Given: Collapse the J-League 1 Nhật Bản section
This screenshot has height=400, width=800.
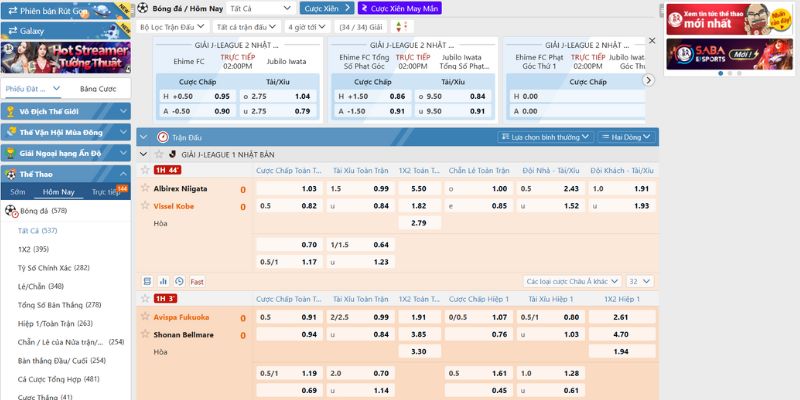Looking at the screenshot, I should [145, 154].
